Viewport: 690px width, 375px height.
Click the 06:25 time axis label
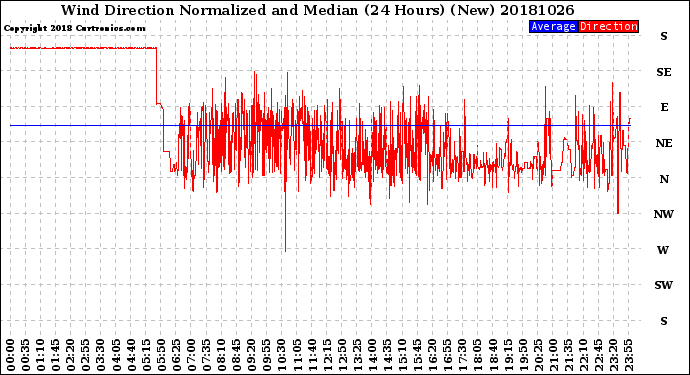click(x=176, y=355)
